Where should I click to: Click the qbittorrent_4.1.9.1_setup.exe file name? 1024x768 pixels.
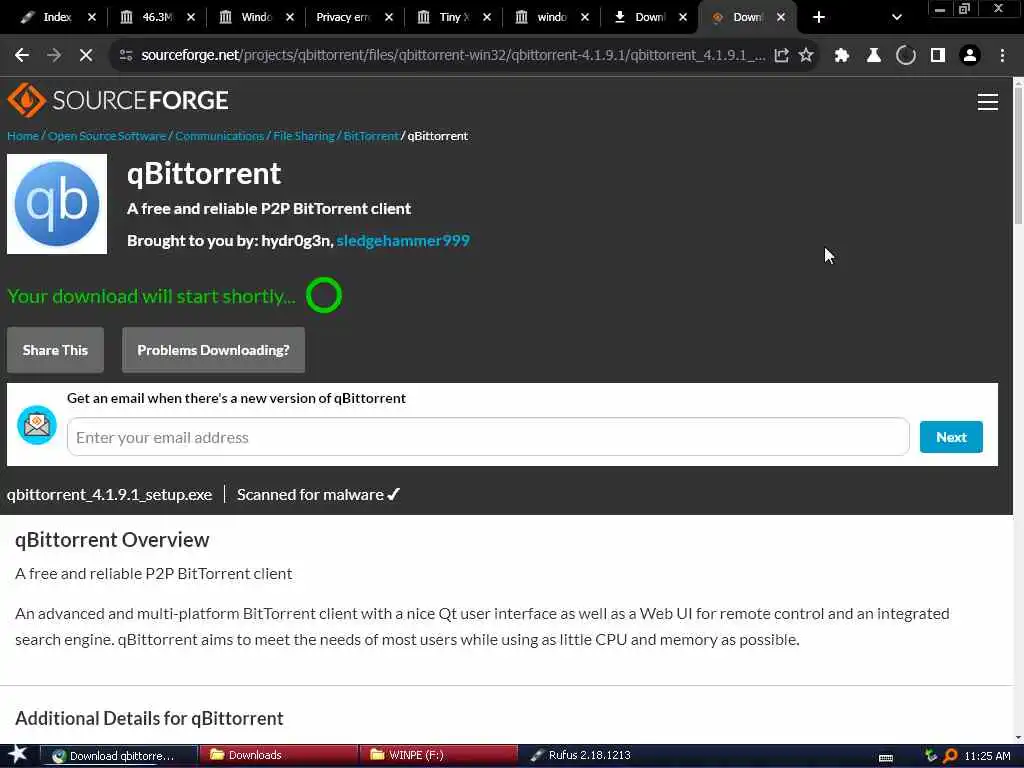(x=110, y=494)
